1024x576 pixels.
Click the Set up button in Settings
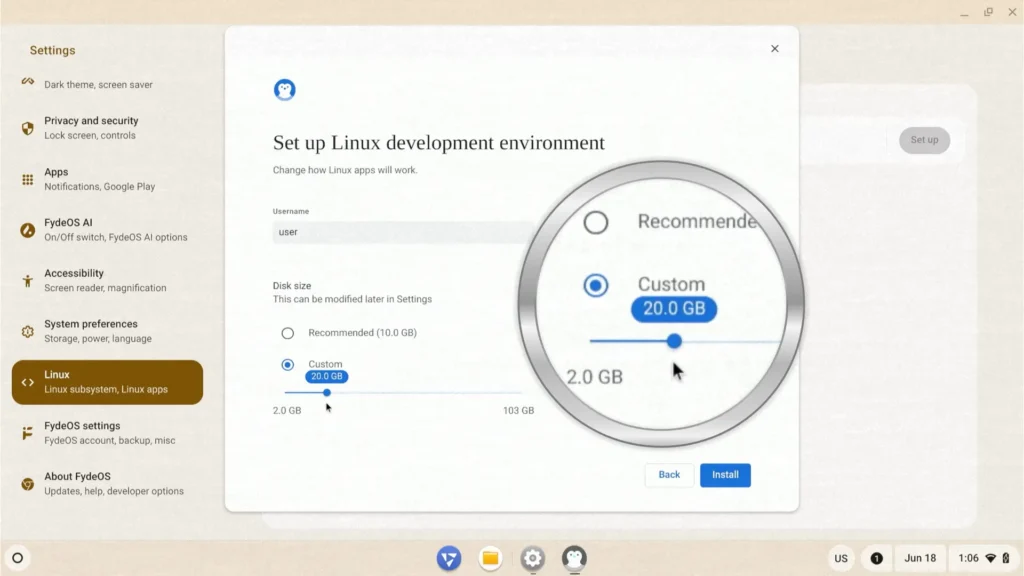[924, 140]
